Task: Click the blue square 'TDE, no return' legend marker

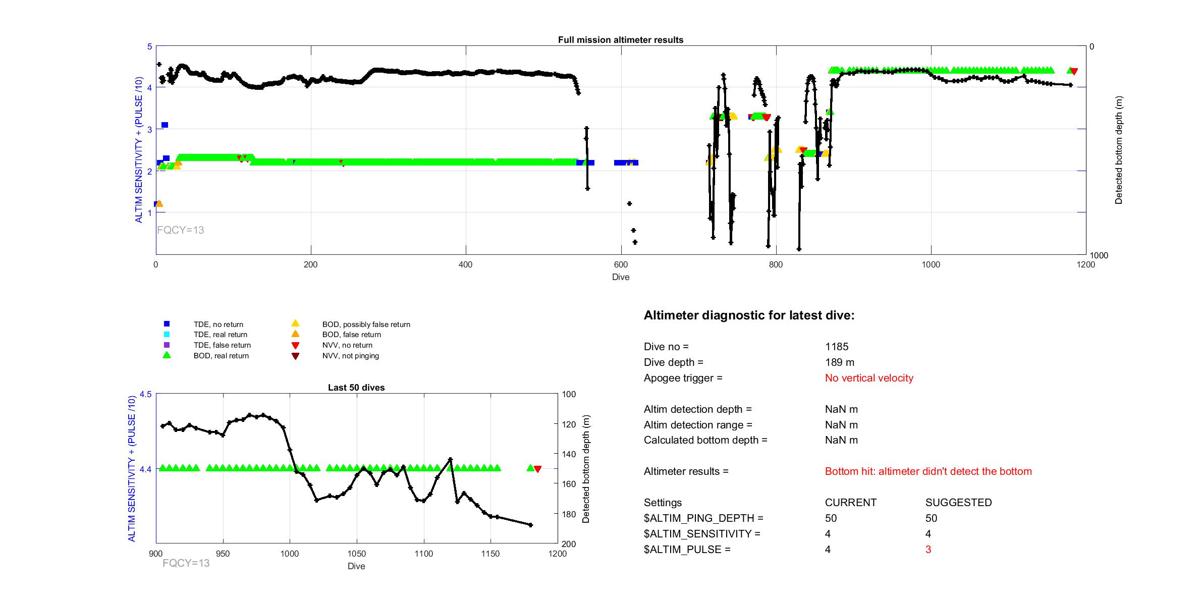Action: coord(166,324)
